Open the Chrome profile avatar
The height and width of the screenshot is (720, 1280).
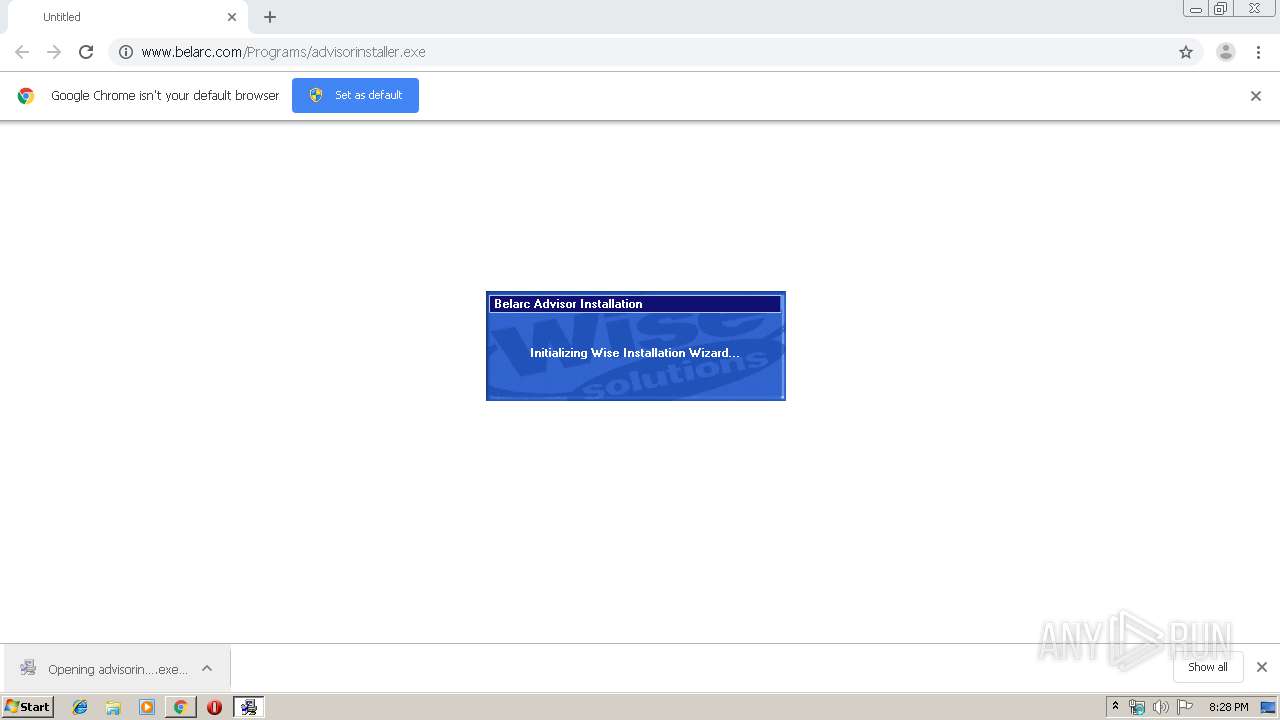(x=1226, y=52)
